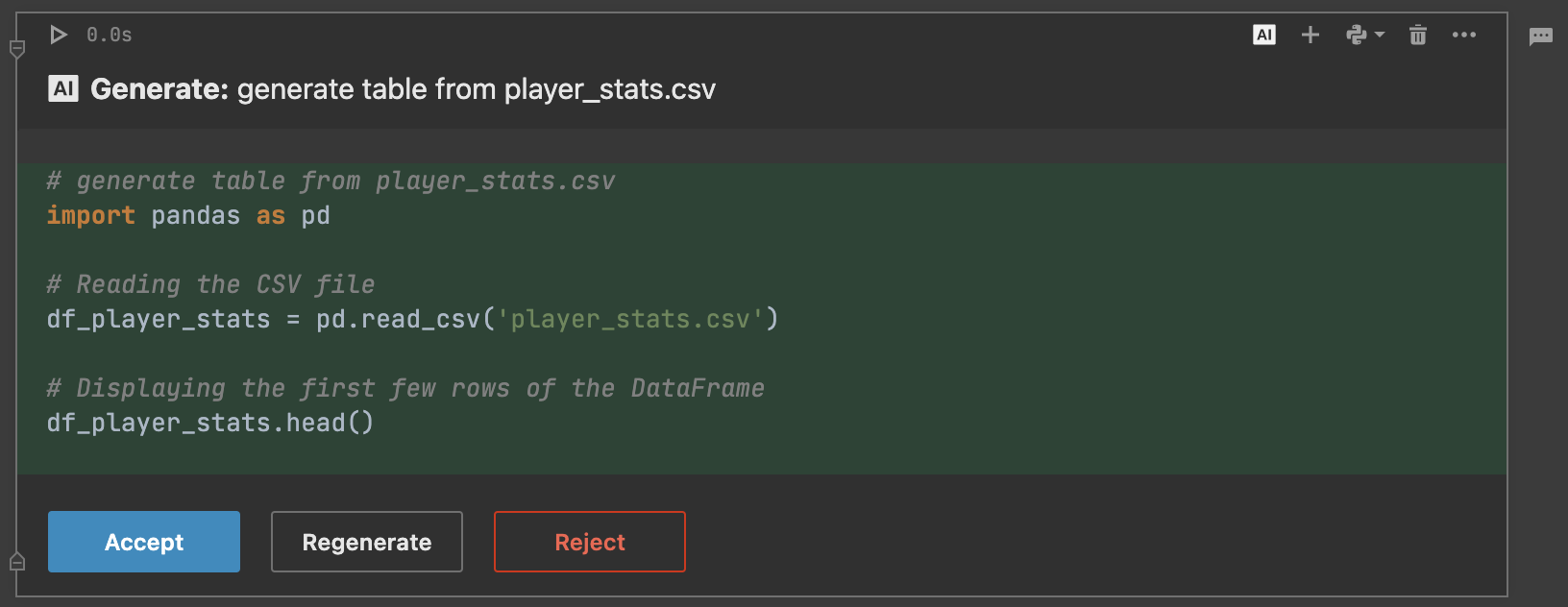Place the cursor on the 'import pandas as pd' line
The image size is (1568, 607).
click(188, 216)
